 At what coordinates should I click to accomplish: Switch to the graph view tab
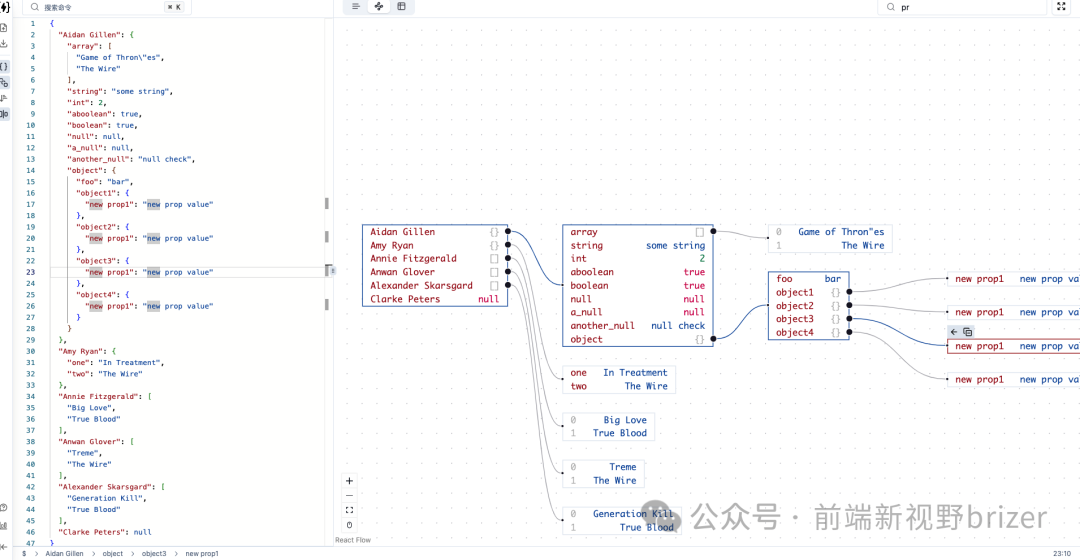click(379, 7)
